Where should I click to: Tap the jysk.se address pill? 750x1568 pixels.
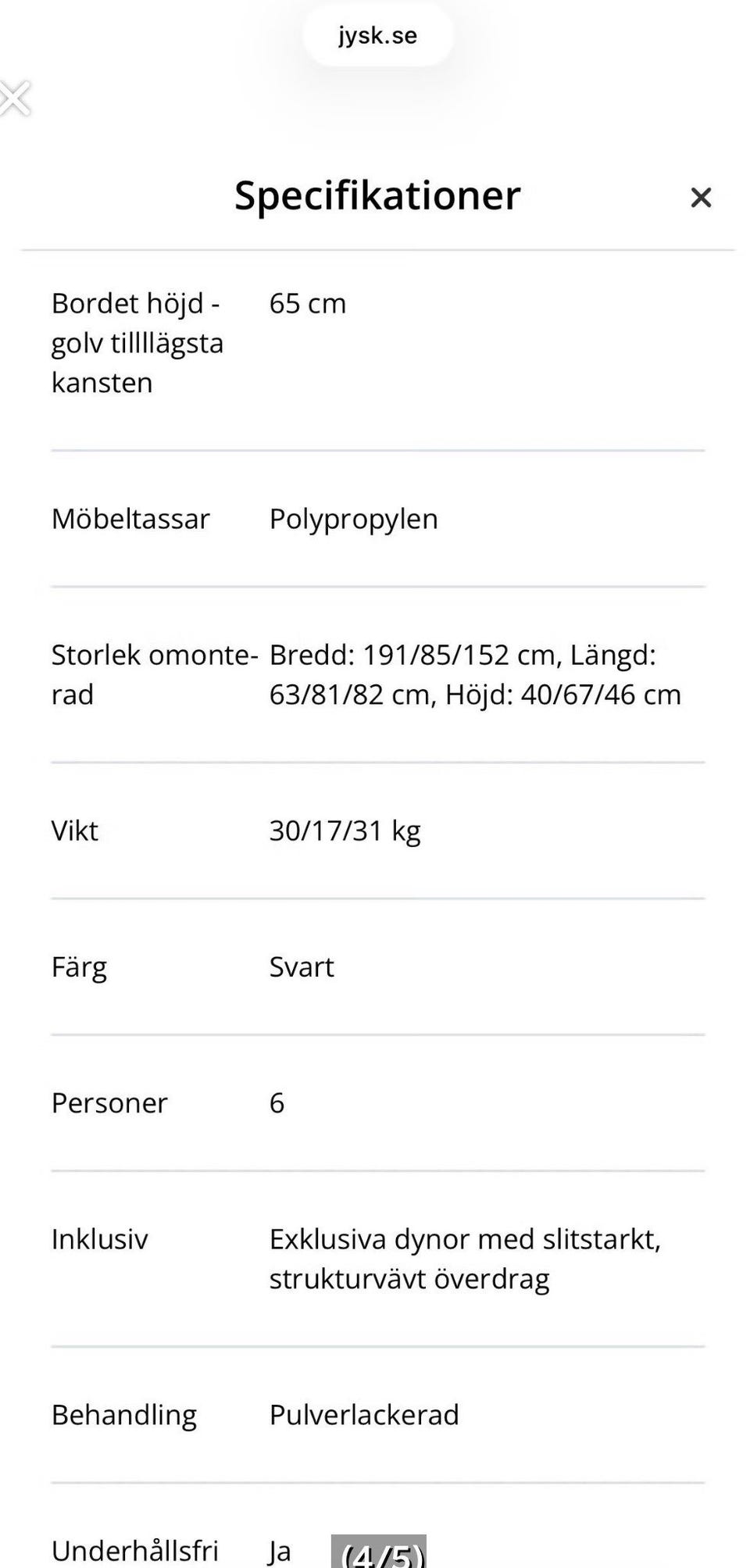click(x=377, y=36)
